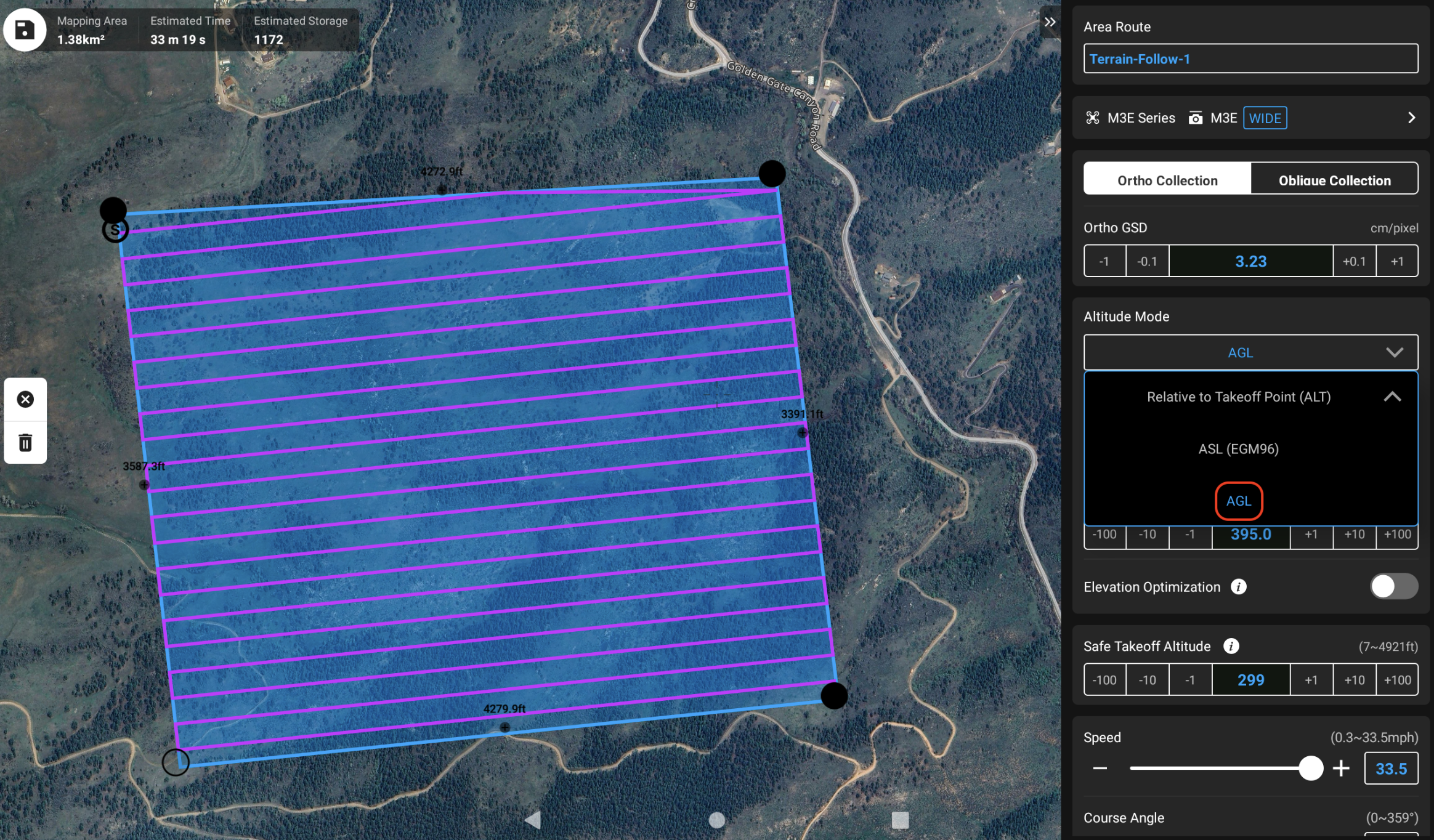This screenshot has width=1434, height=840.
Task: Edit the route name Terrain-Follow-1 field
Action: click(1250, 59)
